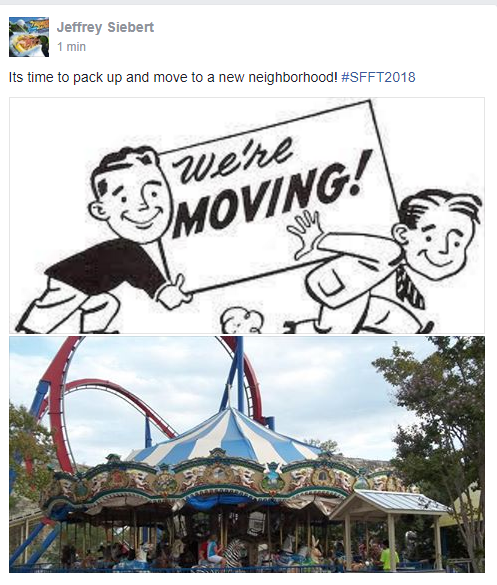Click the small cartoon head below the sign

tap(243, 321)
